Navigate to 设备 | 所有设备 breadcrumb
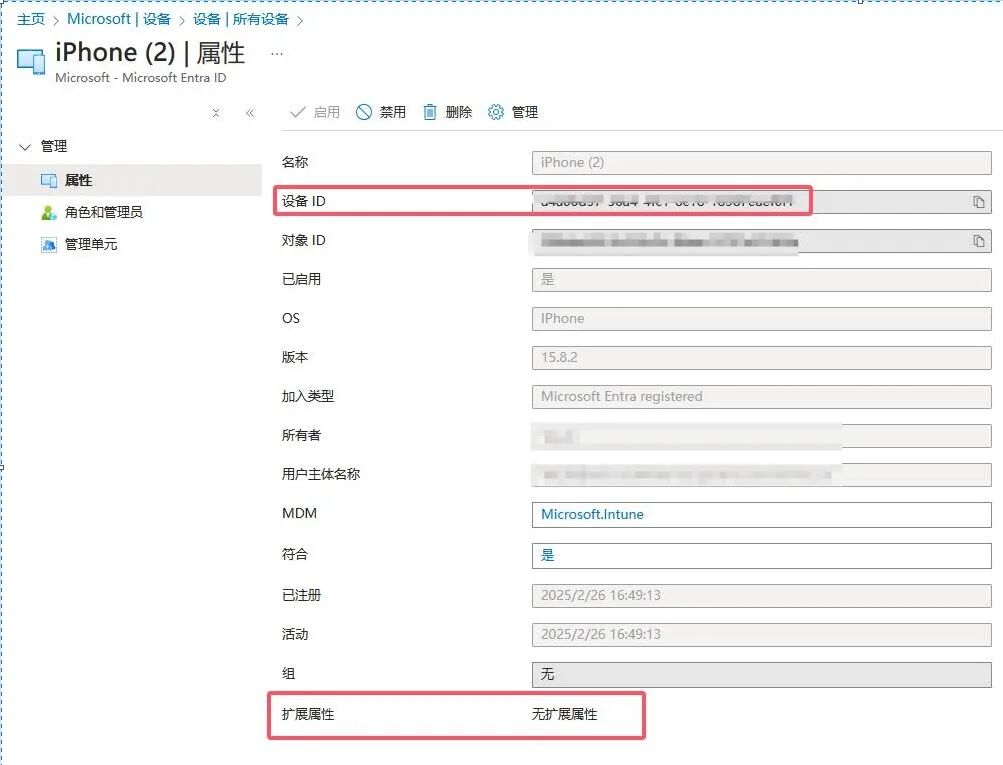Image resolution: width=1003 pixels, height=765 pixels. click(241, 19)
